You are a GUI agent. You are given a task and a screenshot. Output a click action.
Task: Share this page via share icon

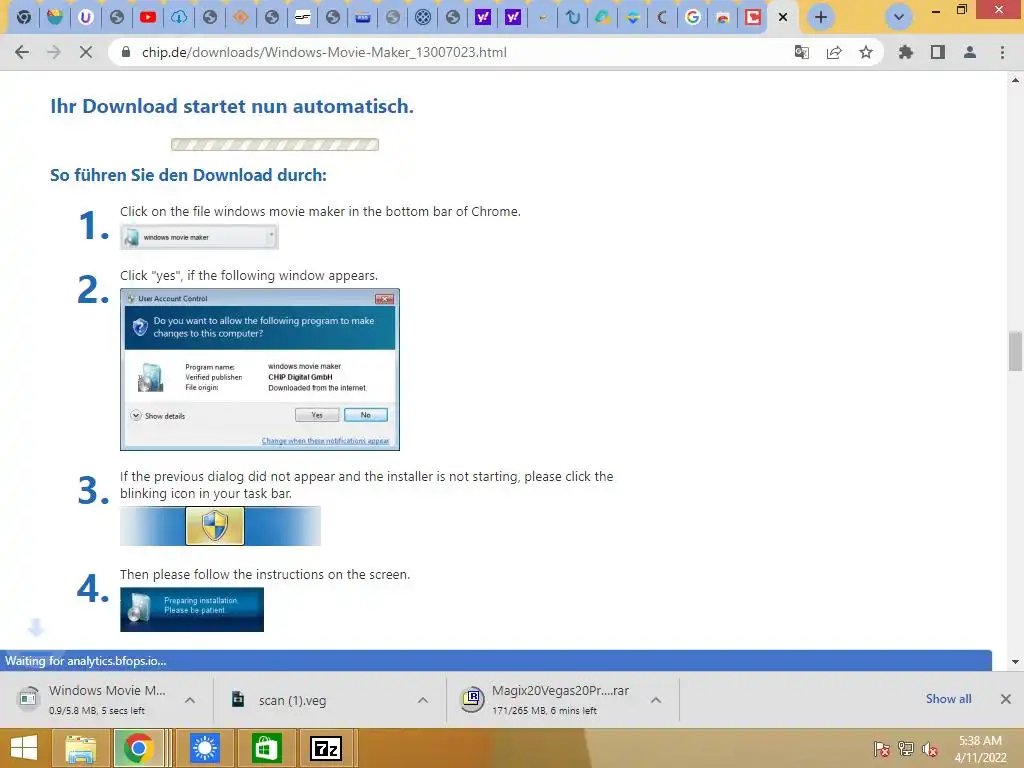tap(833, 52)
